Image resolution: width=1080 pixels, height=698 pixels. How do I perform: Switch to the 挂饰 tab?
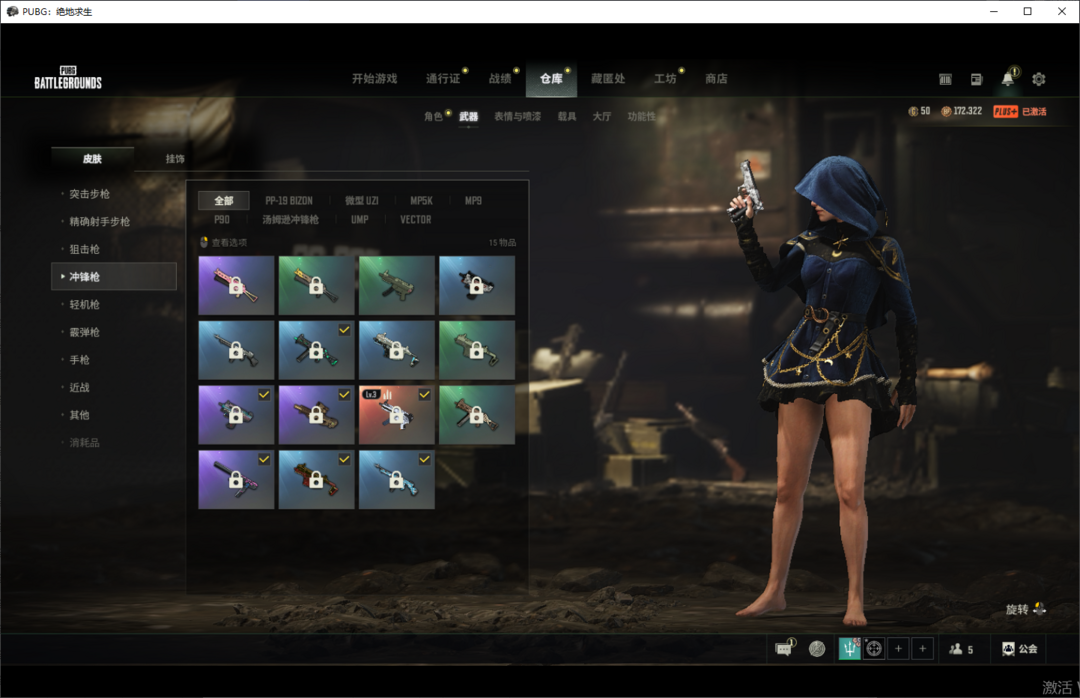(x=175, y=158)
